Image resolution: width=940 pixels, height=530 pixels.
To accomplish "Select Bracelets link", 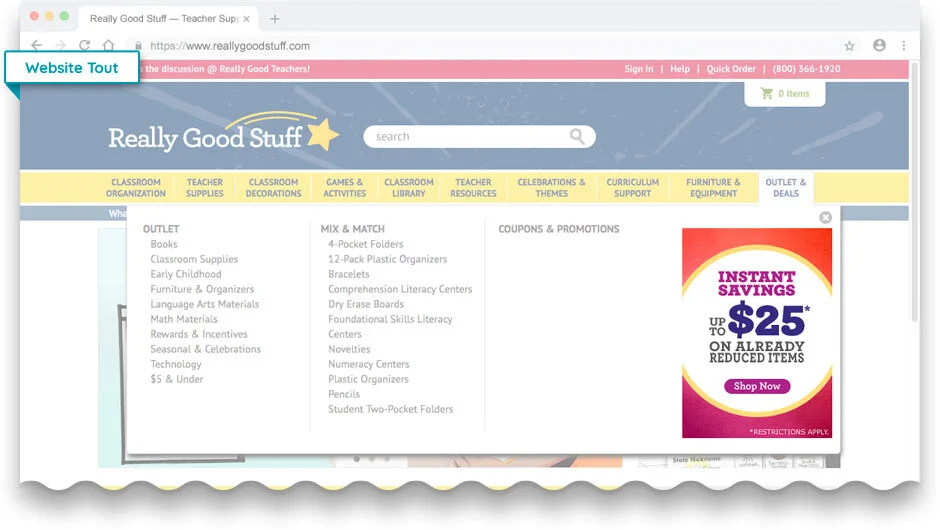I will (348, 274).
